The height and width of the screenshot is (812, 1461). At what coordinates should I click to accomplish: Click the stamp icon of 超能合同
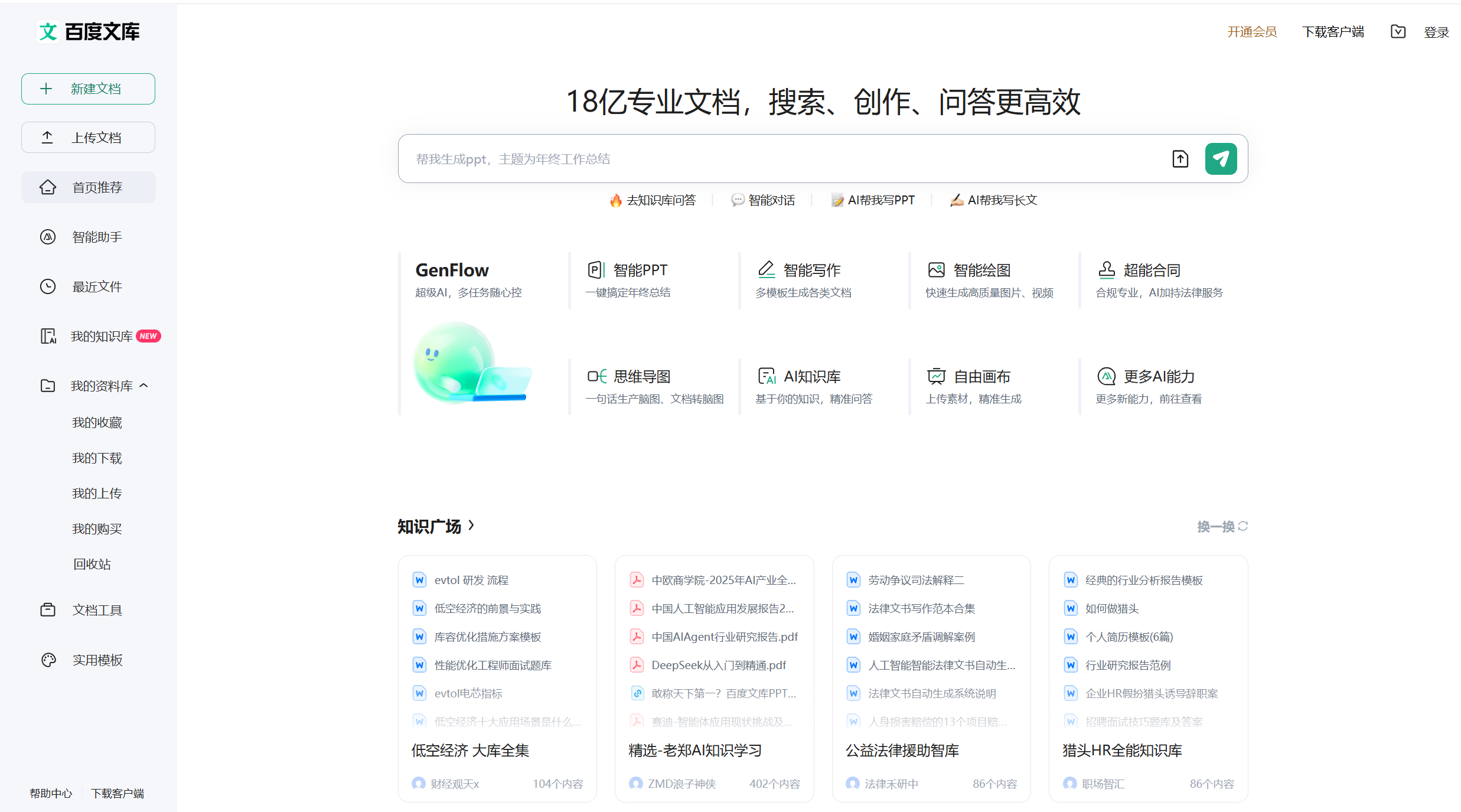(1107, 270)
